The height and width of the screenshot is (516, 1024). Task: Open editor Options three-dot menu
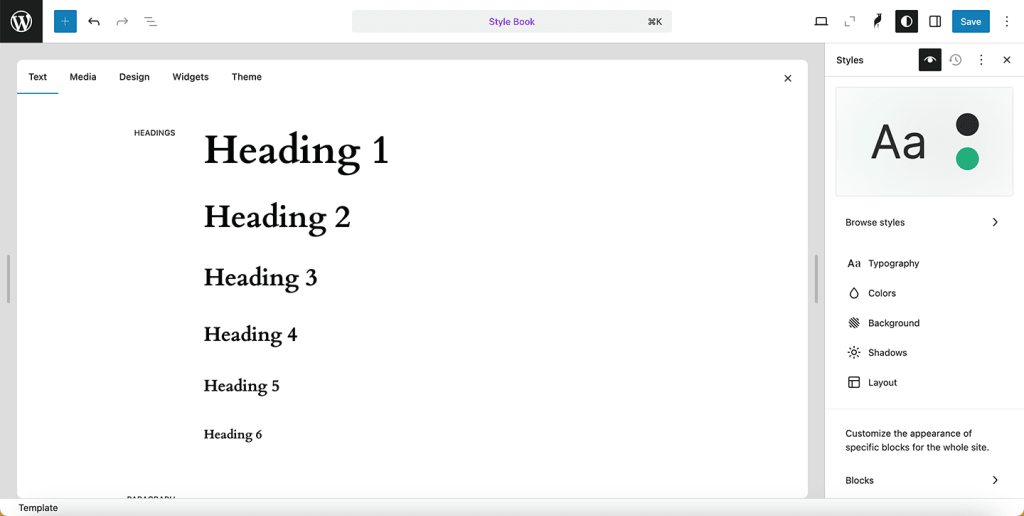1007,21
